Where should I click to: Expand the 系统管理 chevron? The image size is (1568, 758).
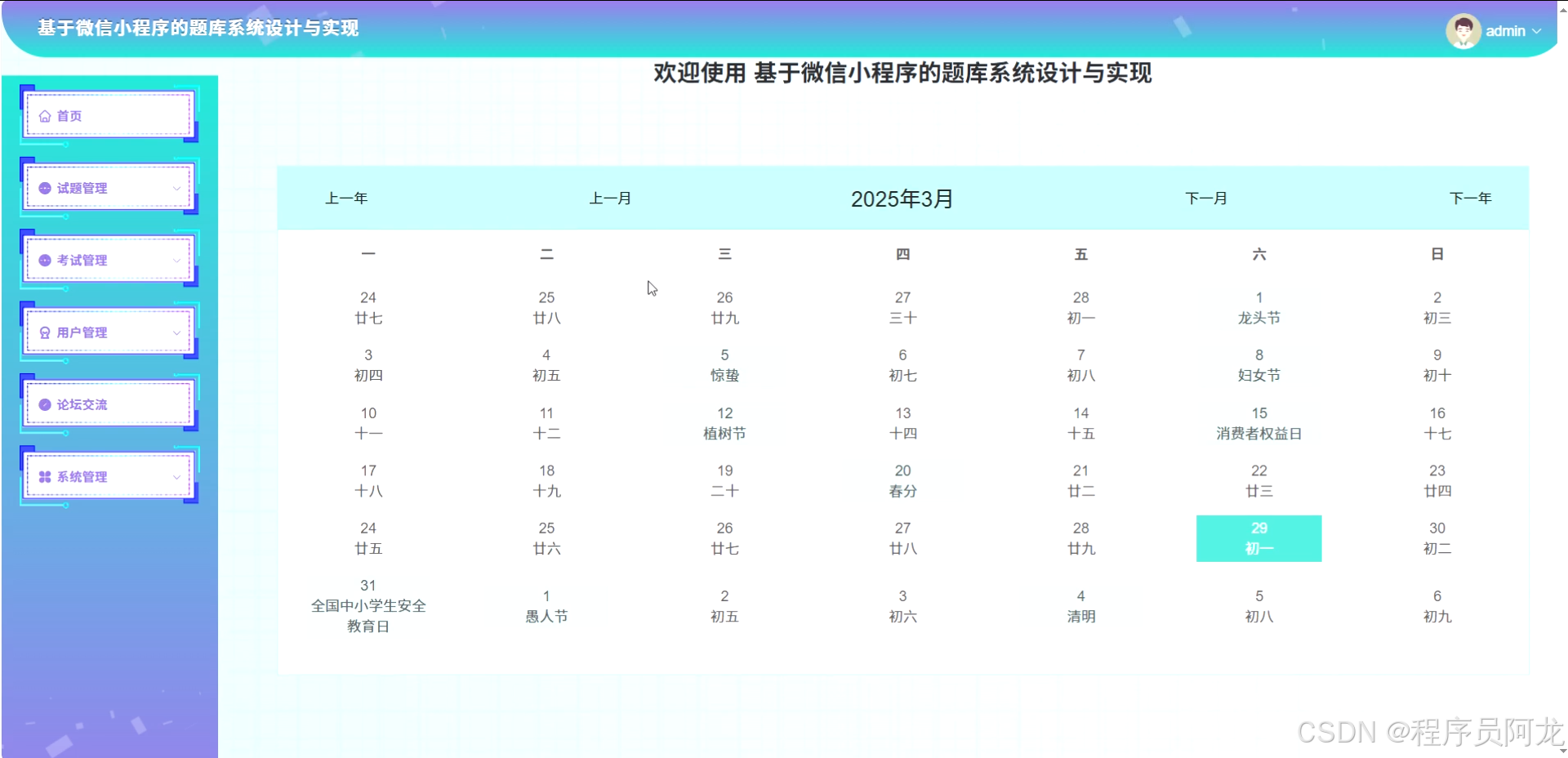[176, 477]
